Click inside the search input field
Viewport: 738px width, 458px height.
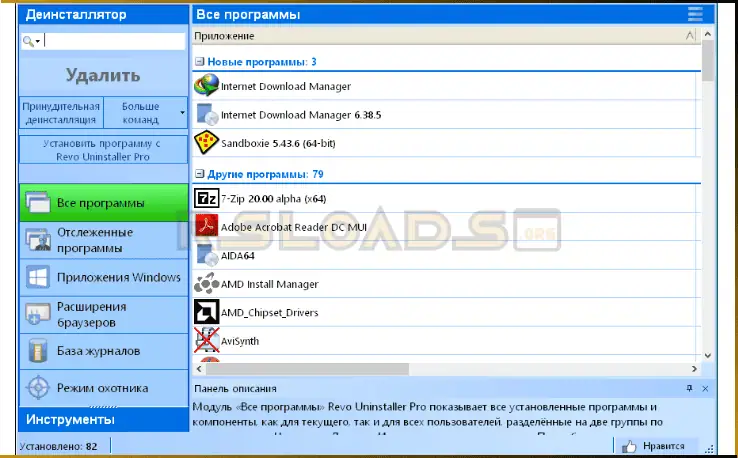click(114, 41)
